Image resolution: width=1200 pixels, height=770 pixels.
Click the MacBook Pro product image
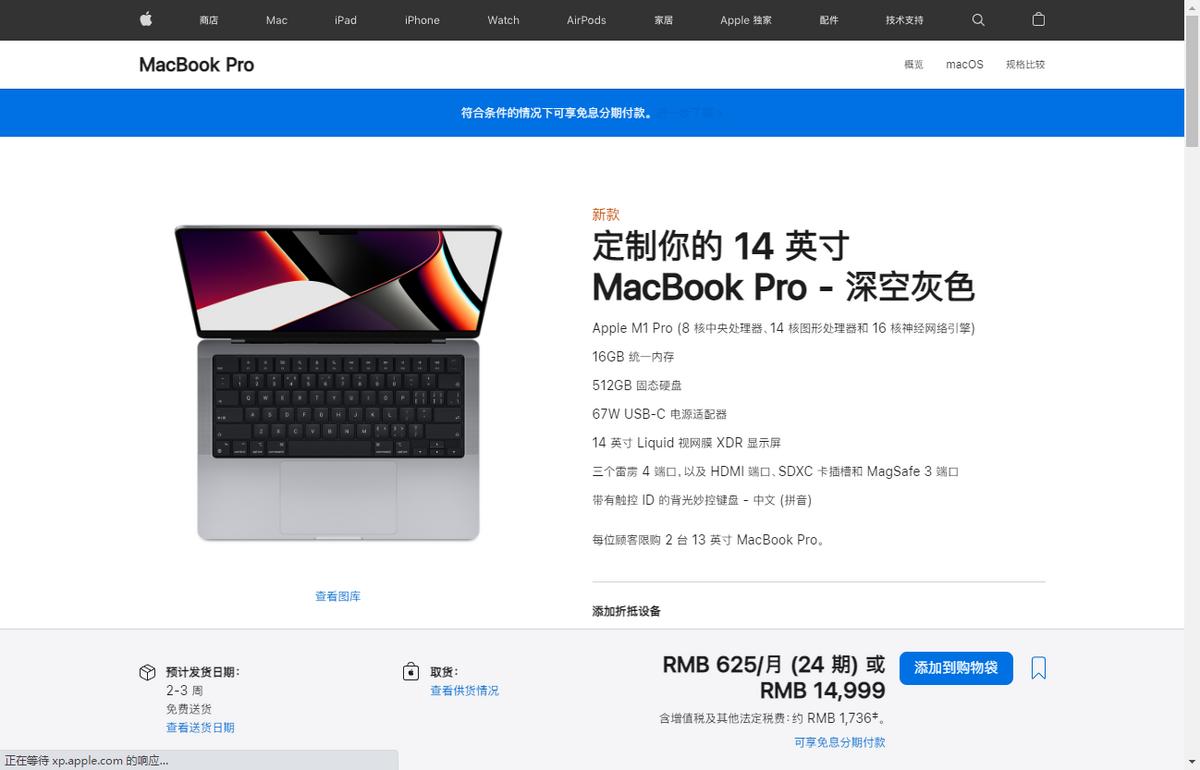pos(338,383)
